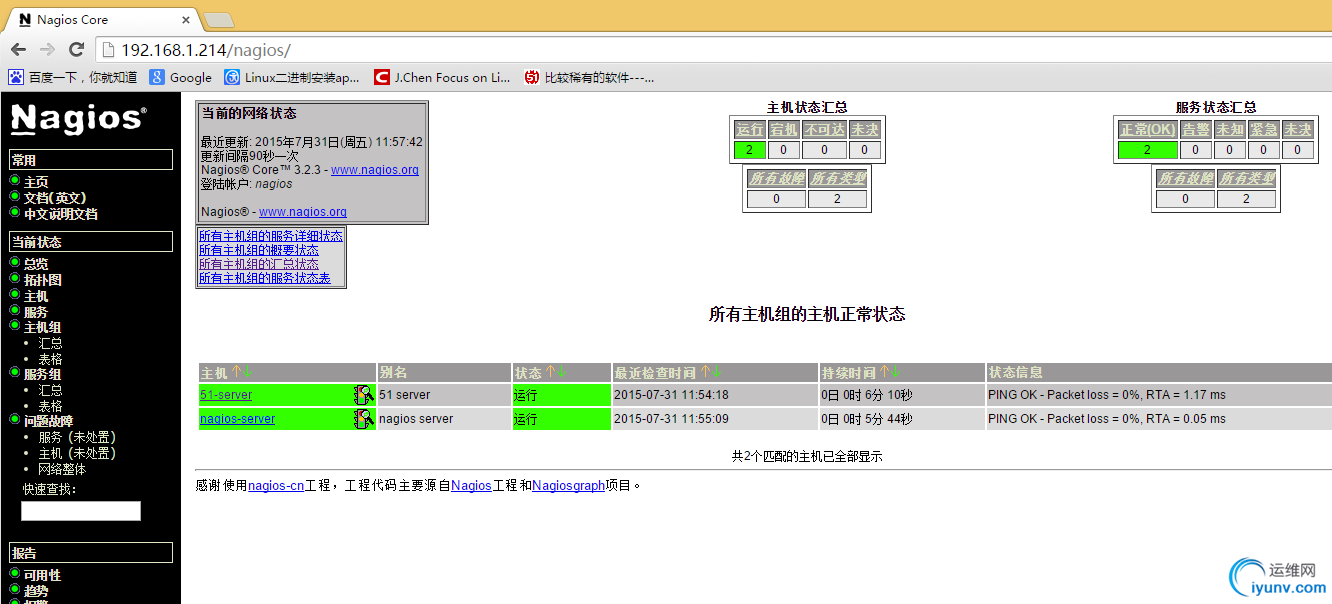Screen dimensions: 1332x604
Task: Open the 主机组 sidebar link
Action: (43, 327)
